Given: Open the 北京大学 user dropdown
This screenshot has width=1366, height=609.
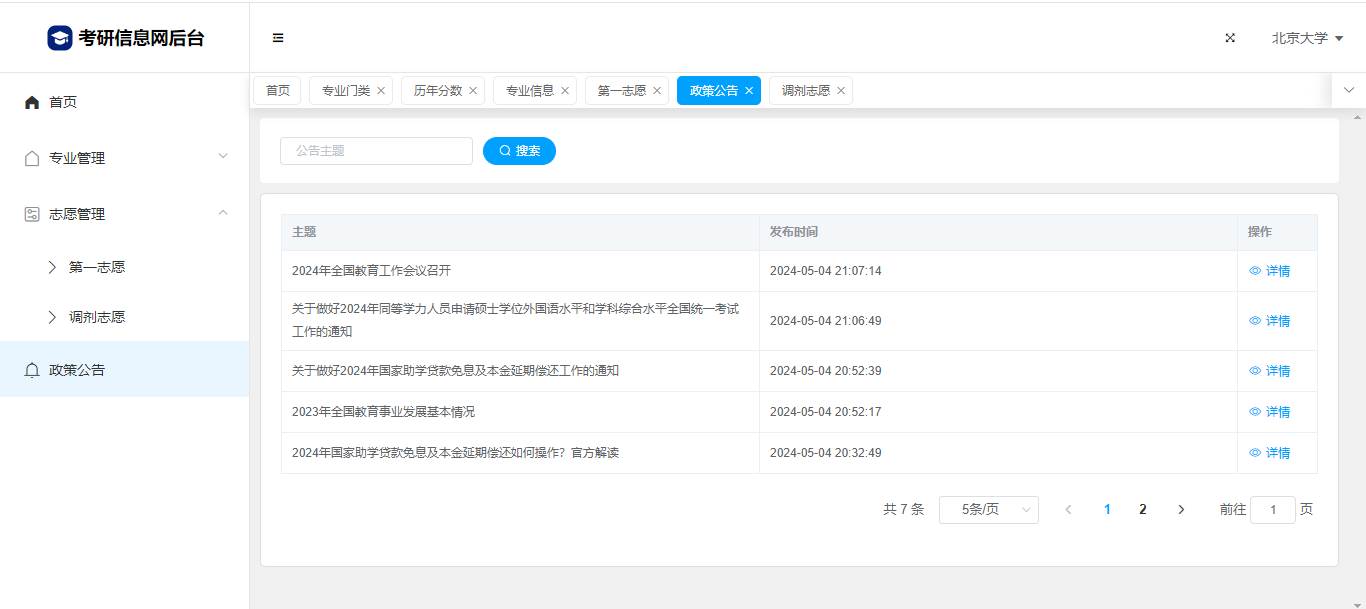Looking at the screenshot, I should tap(1306, 38).
